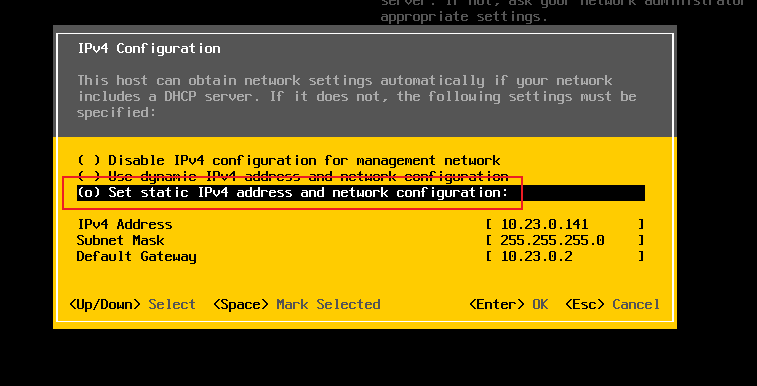This screenshot has width=757, height=386.
Task: Select Disable IPv4 configuration for management network
Action: coord(289,161)
